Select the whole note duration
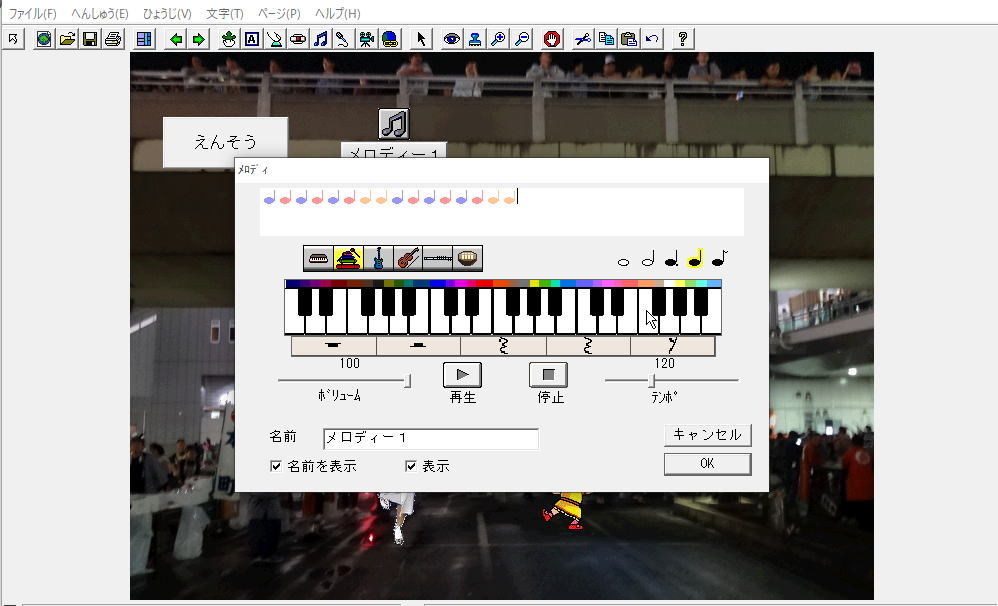This screenshot has height=606, width=998. coord(624,261)
